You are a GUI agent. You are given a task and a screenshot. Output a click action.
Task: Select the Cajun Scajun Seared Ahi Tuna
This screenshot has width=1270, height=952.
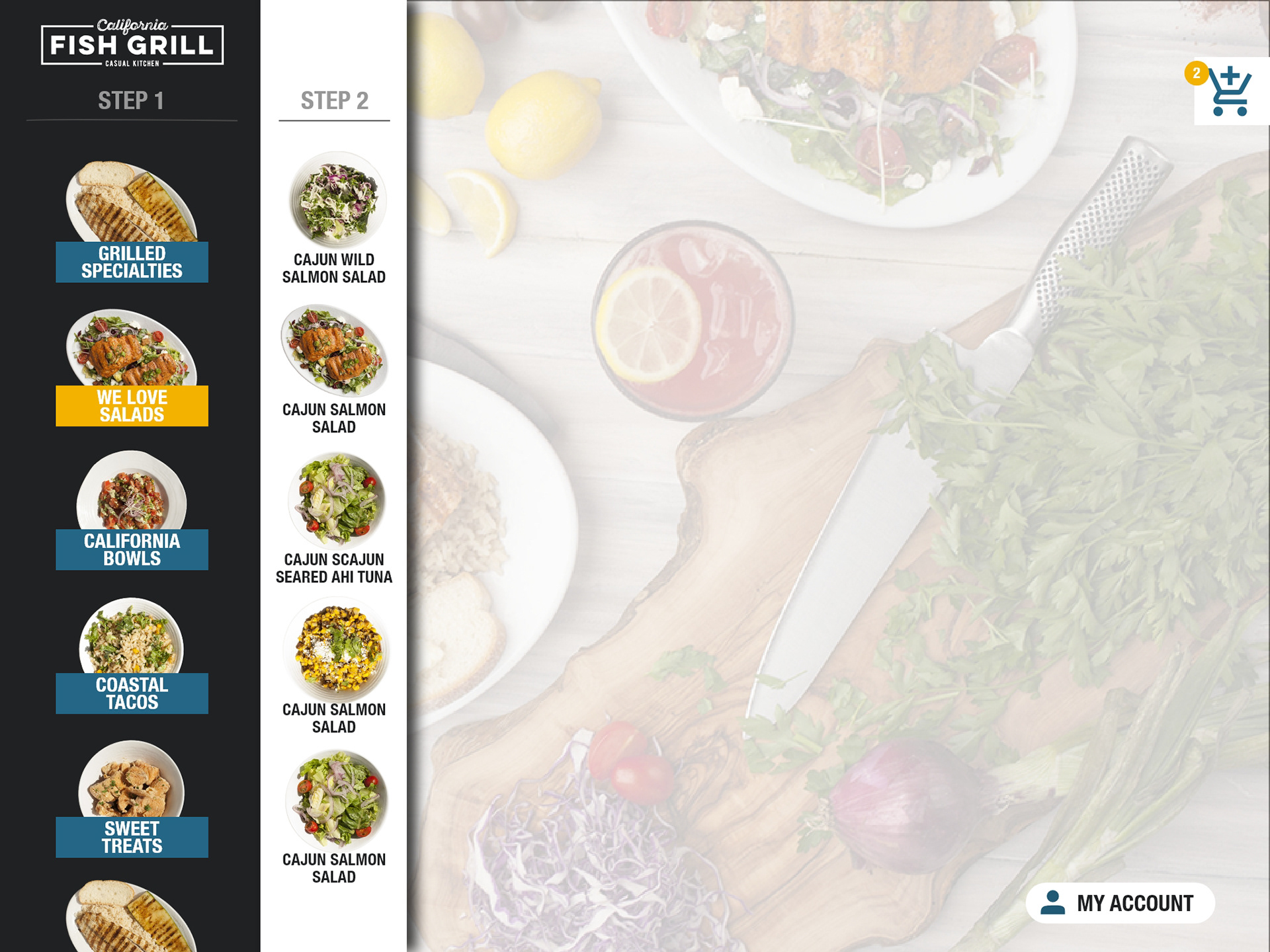(334, 519)
